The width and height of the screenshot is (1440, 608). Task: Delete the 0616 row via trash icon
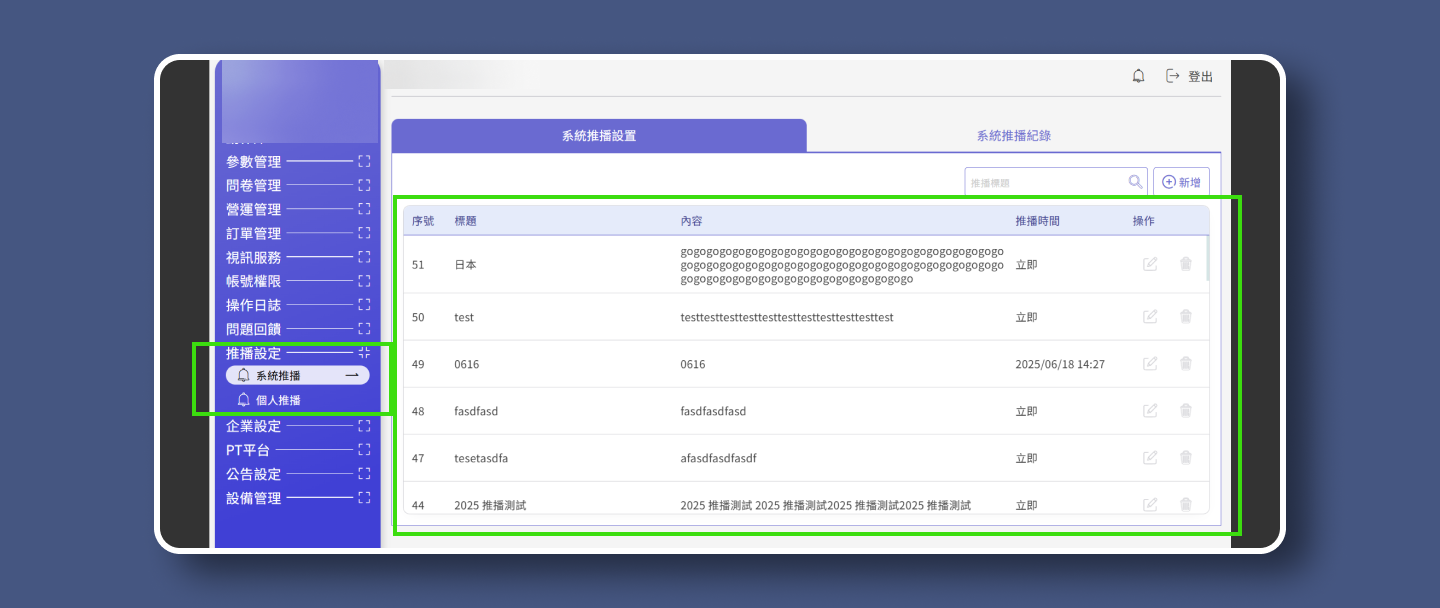click(1185, 364)
